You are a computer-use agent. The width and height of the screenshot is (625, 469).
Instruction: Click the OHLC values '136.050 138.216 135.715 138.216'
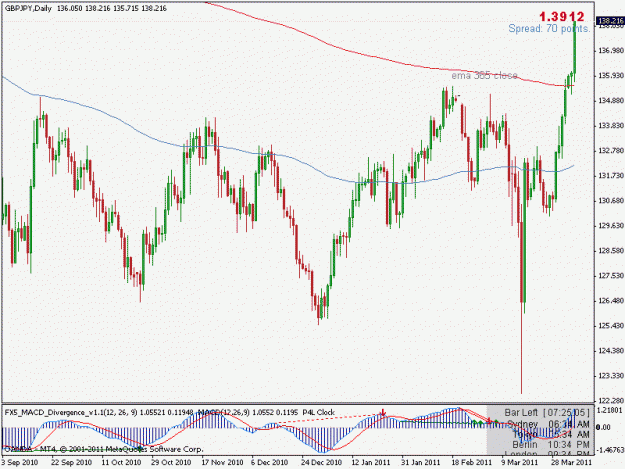[x=112, y=8]
